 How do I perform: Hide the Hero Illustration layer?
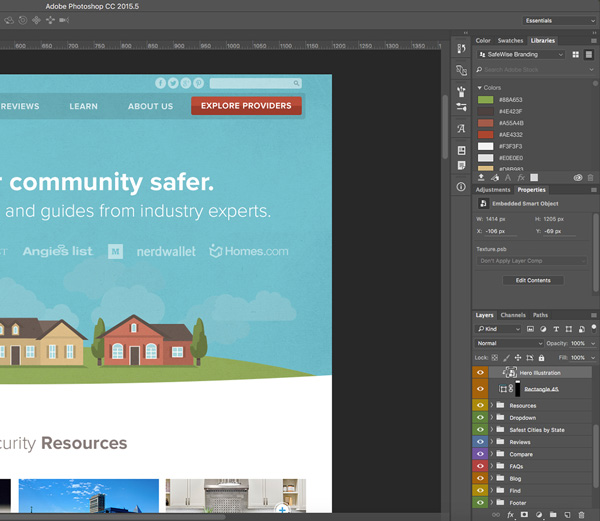tap(480, 373)
